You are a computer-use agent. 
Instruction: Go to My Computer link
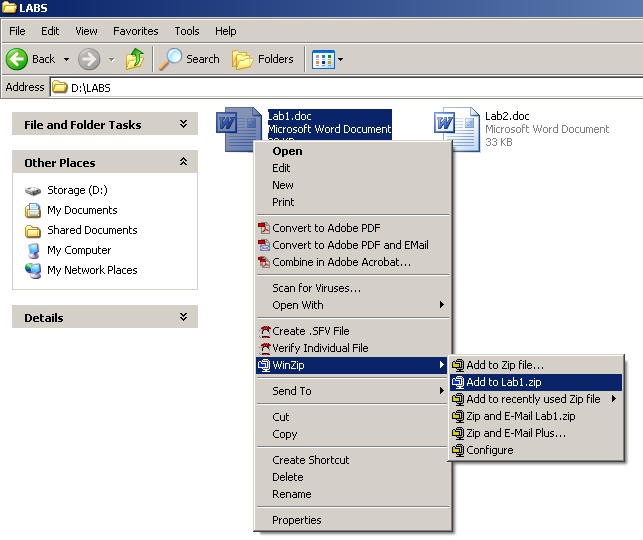(x=79, y=251)
